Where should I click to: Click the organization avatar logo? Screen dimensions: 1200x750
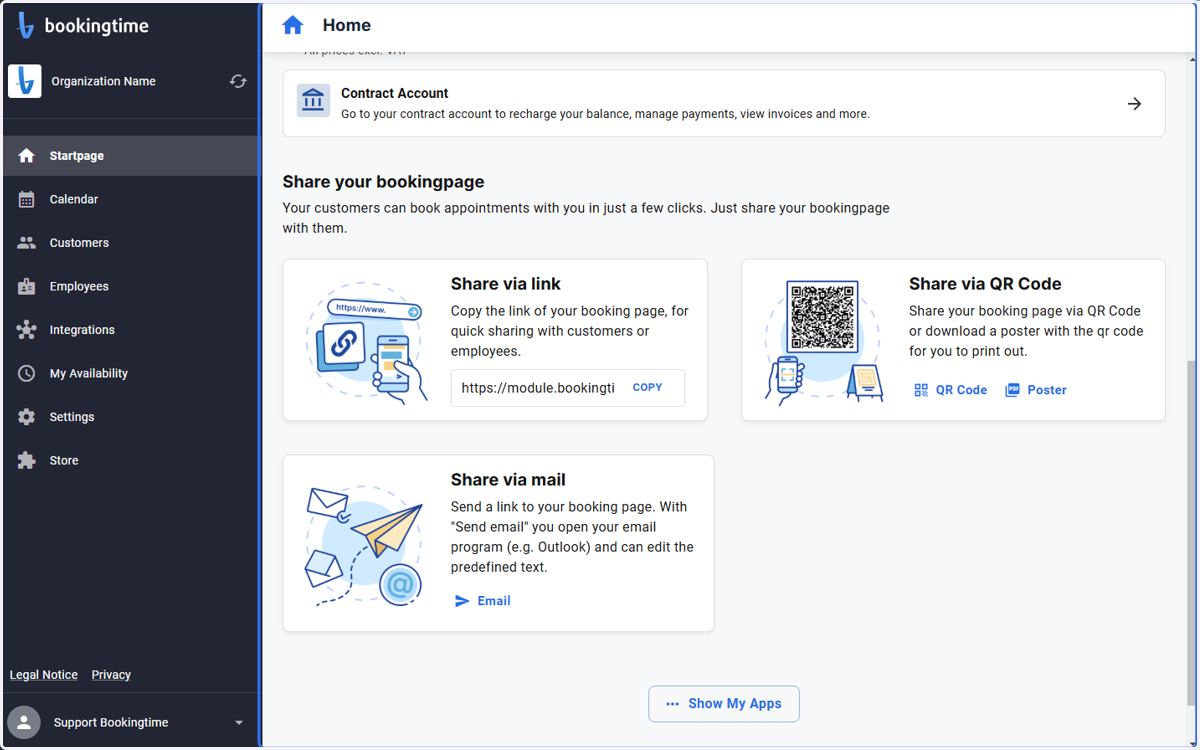coord(24,81)
